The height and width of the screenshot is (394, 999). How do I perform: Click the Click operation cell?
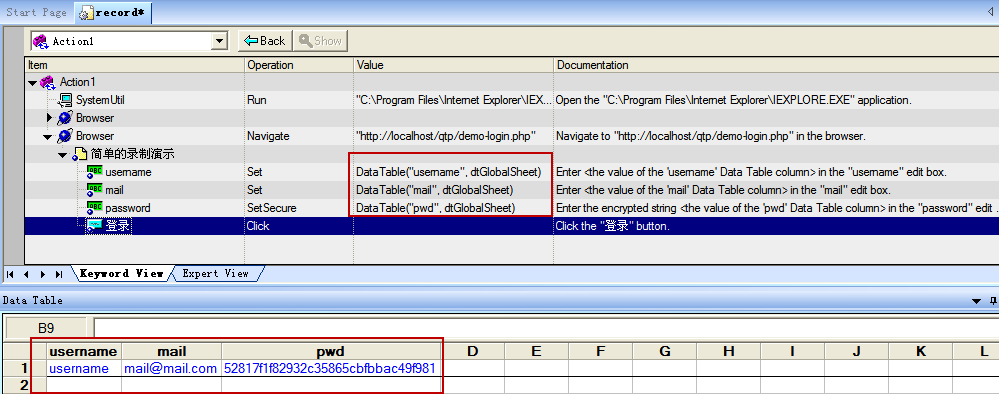(299, 226)
